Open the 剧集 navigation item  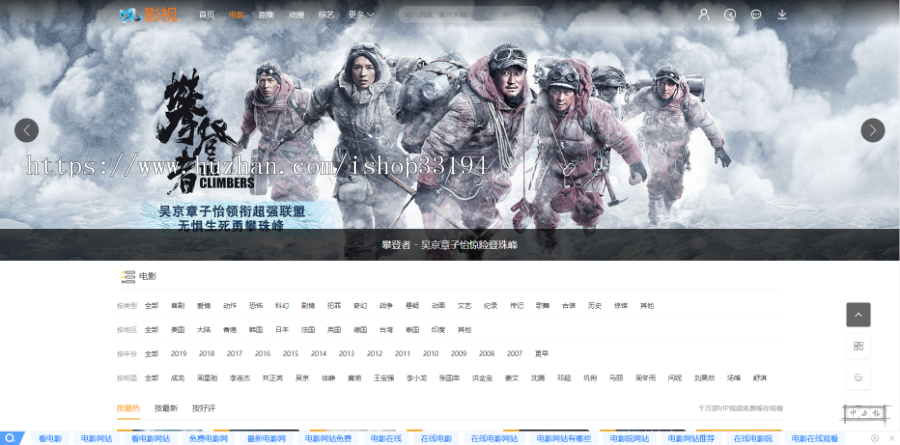pyautogui.click(x=266, y=15)
